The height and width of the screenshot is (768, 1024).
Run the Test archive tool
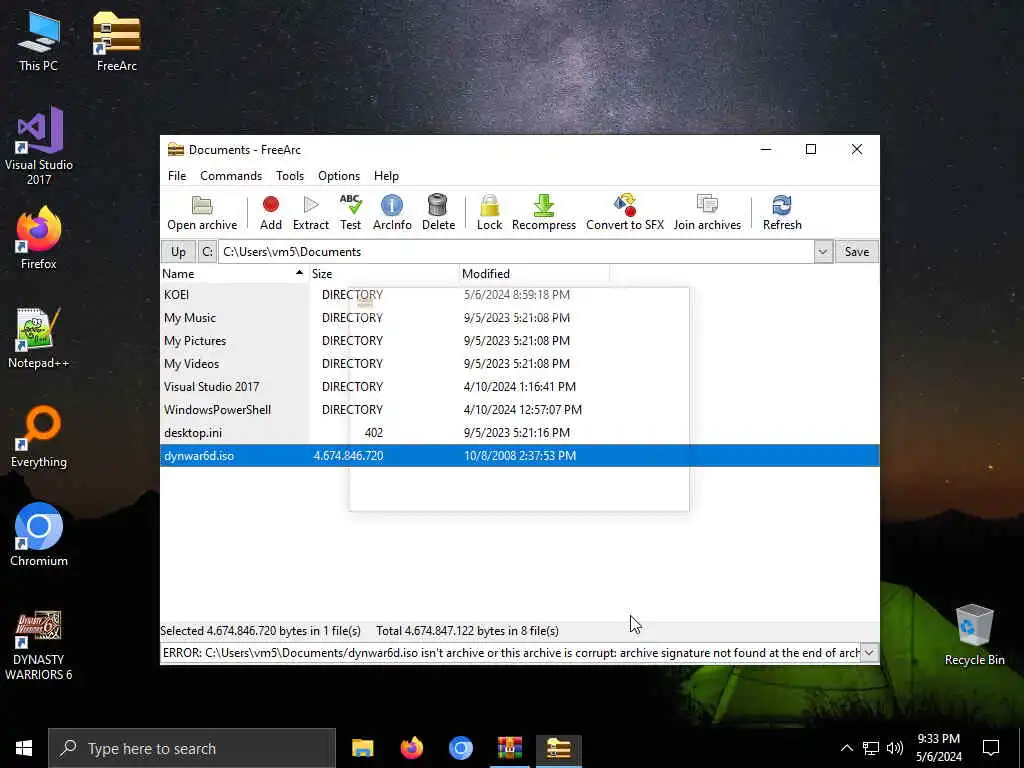(351, 212)
